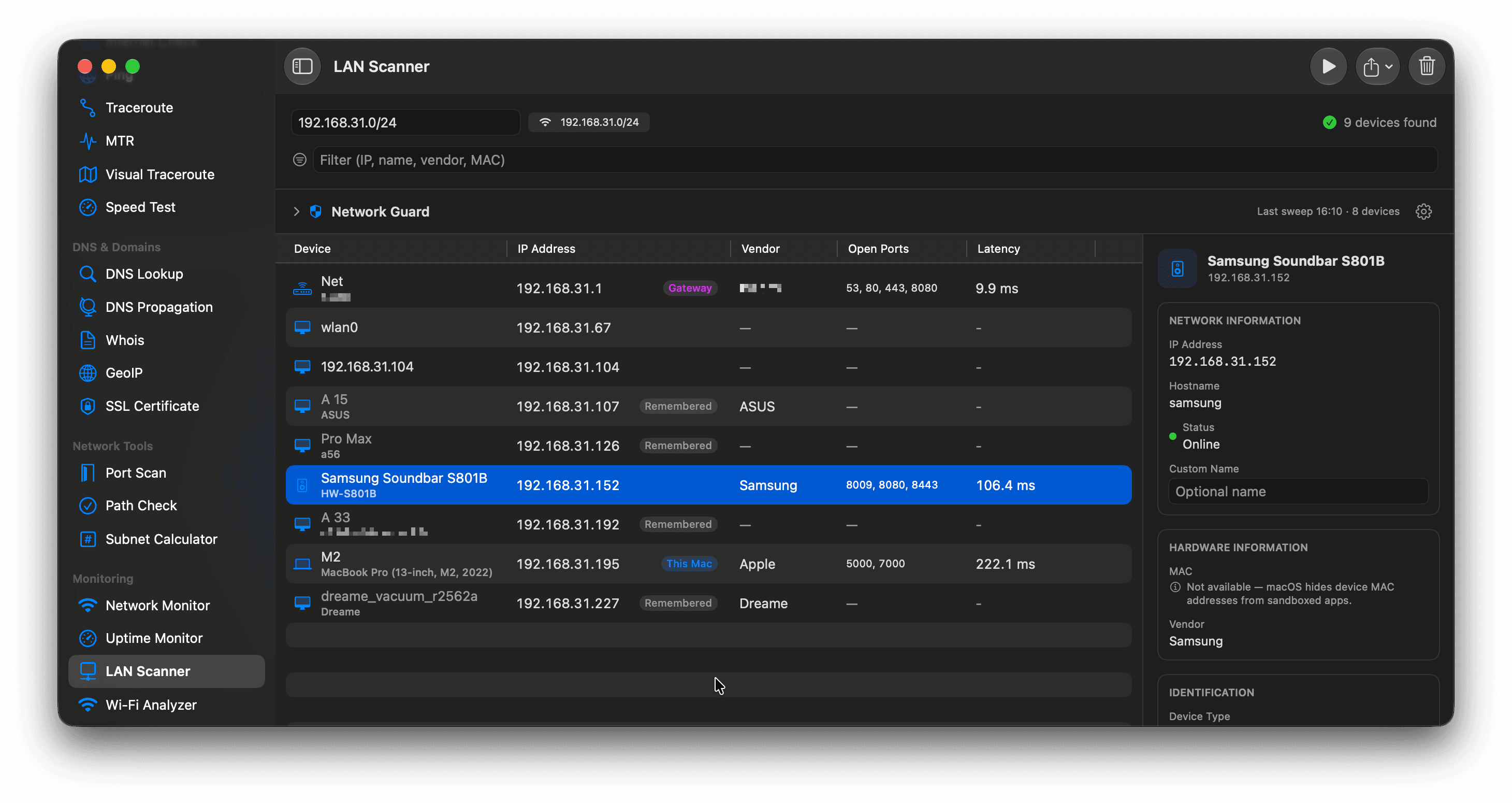
Task: Click open ports 5000, 7000 for M2
Action: click(875, 564)
